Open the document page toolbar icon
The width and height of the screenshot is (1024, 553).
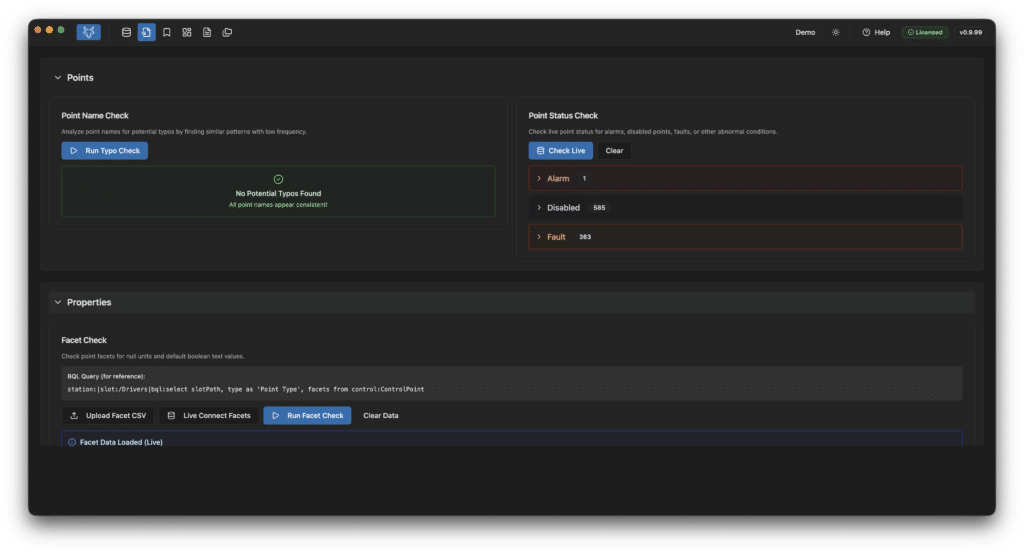[207, 32]
